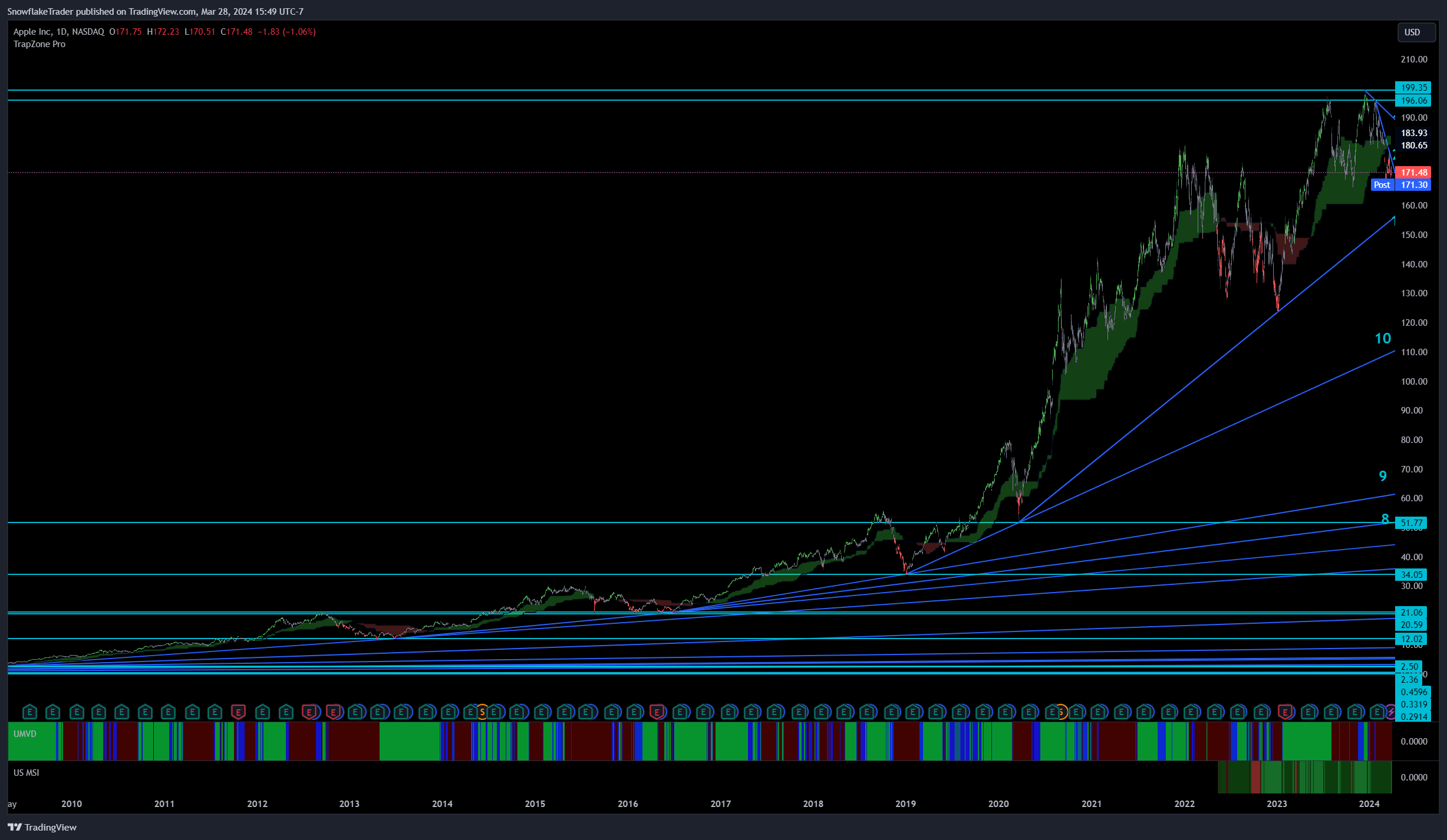Click the red earnings icon before 2012

pyautogui.click(x=238, y=712)
